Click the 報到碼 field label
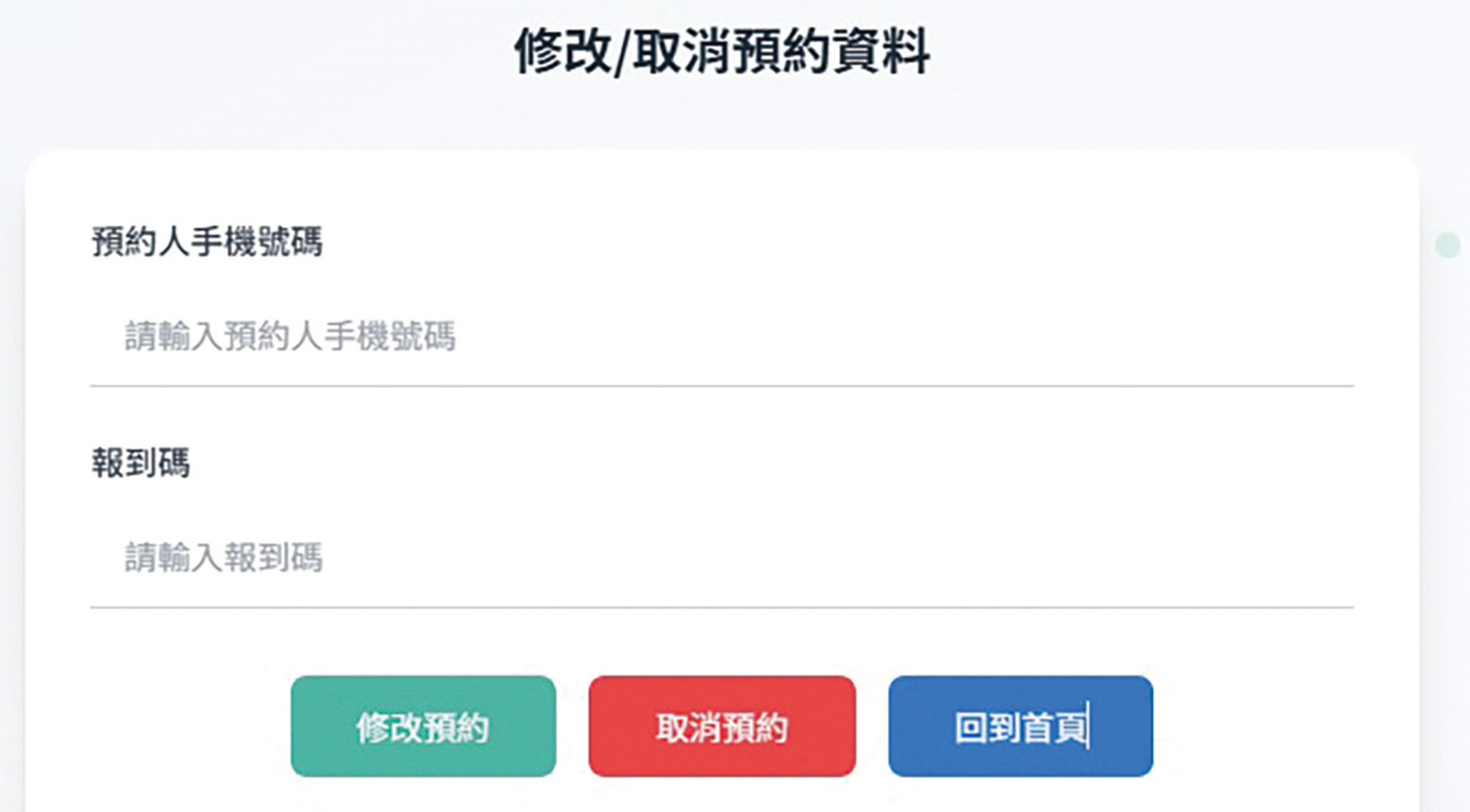The height and width of the screenshot is (812, 1470). 141,464
